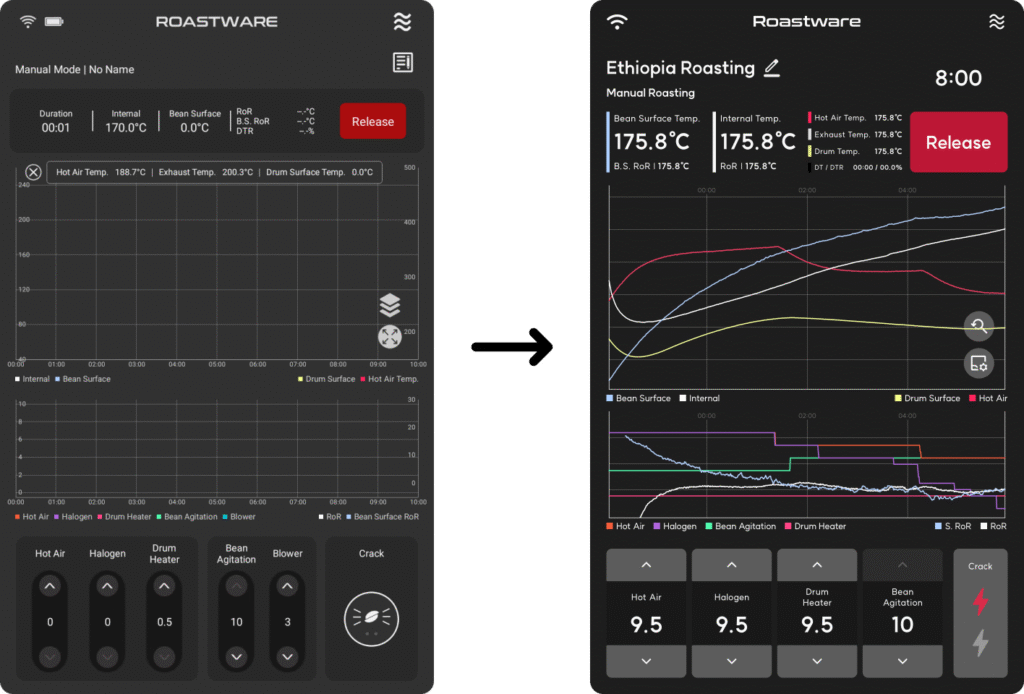The image size is (1024, 694).
Task: Open the chart layers icon, left screen
Action: click(390, 305)
